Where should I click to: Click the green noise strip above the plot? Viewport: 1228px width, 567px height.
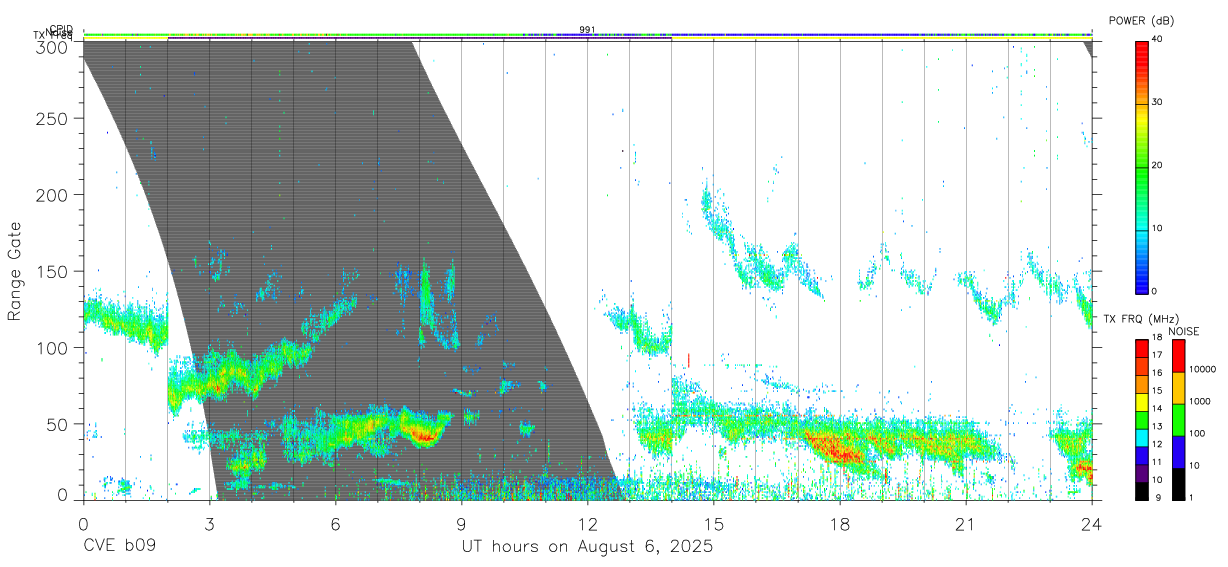click(x=587, y=35)
